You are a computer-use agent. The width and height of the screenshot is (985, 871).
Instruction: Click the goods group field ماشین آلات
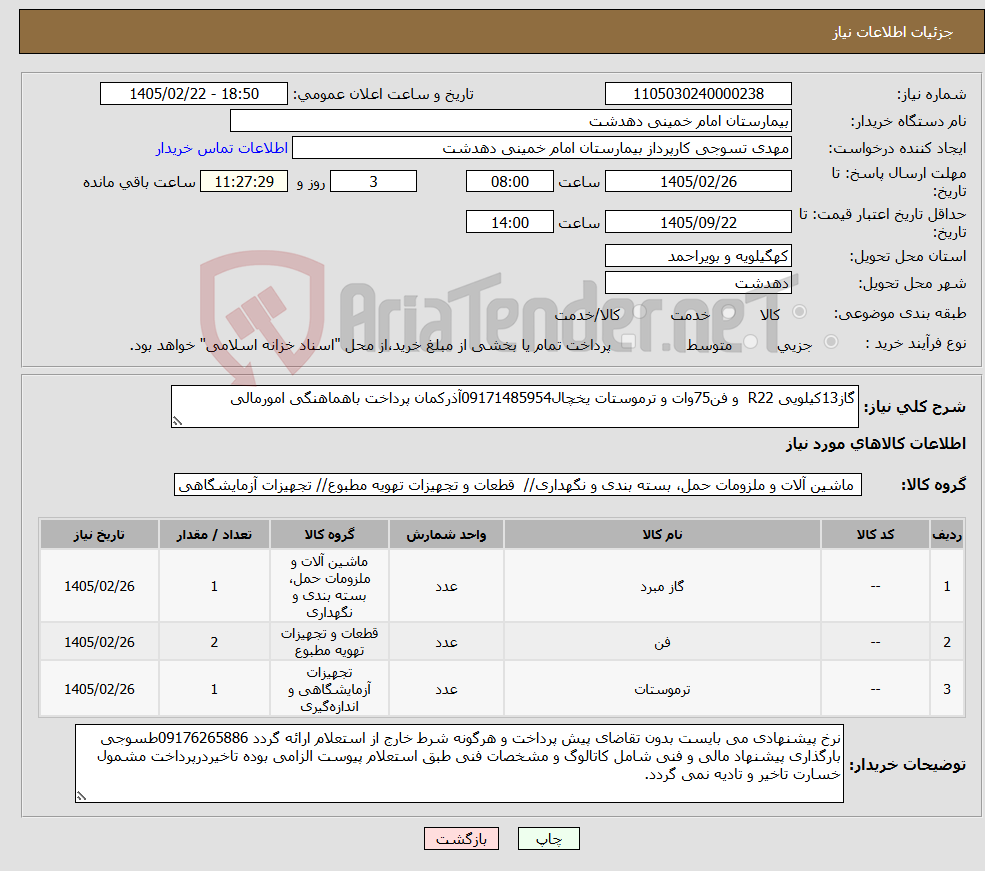pyautogui.click(x=518, y=485)
